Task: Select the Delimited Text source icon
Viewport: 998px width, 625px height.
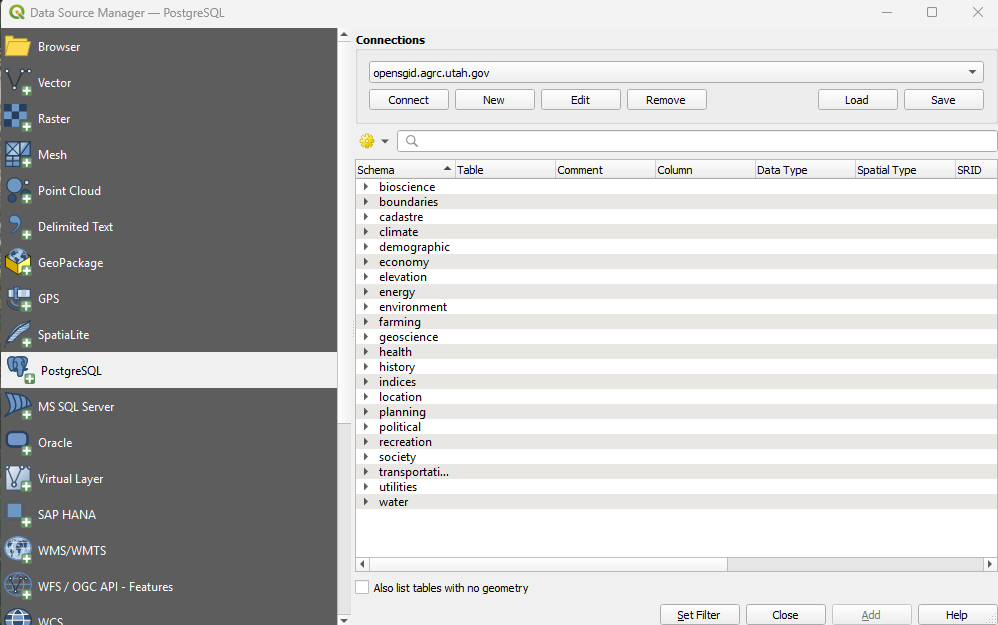Action: [17, 227]
